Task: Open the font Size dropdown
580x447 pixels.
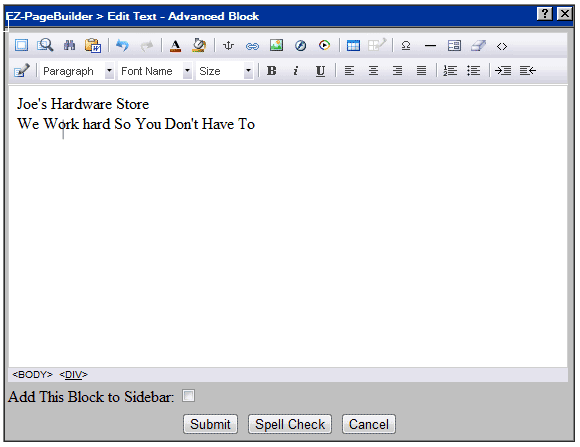Action: (x=225, y=71)
